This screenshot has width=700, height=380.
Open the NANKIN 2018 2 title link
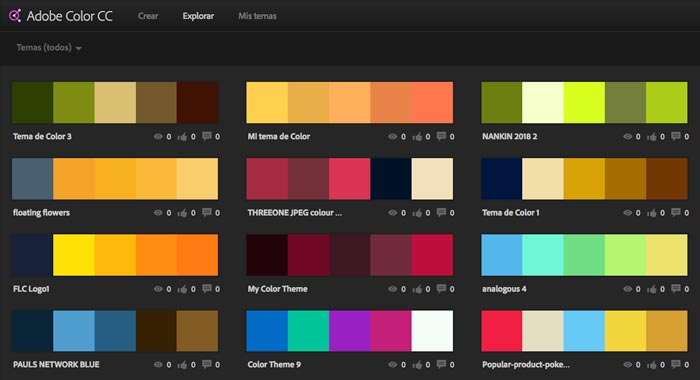click(509, 137)
